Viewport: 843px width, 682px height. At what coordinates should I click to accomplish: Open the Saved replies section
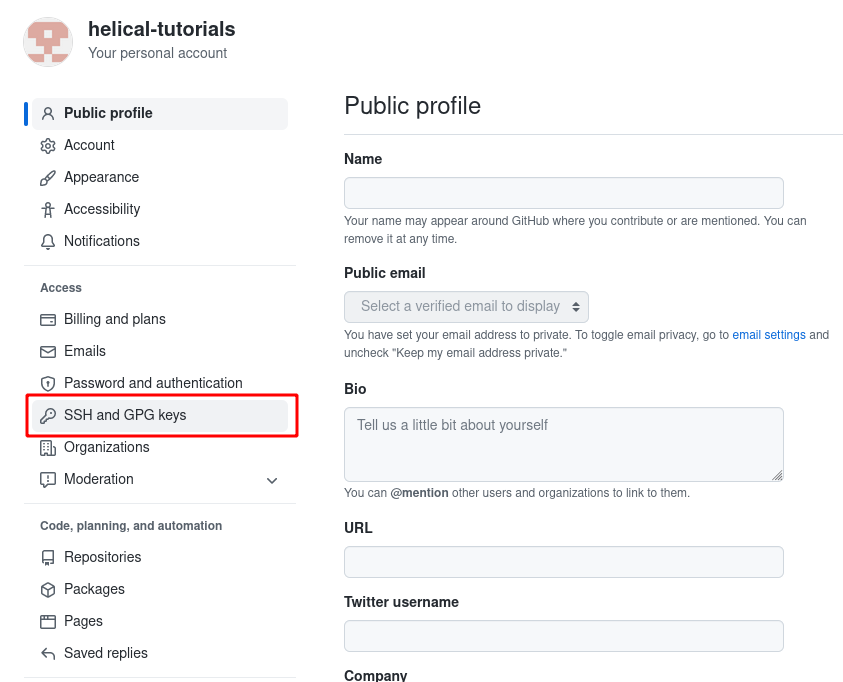[105, 653]
